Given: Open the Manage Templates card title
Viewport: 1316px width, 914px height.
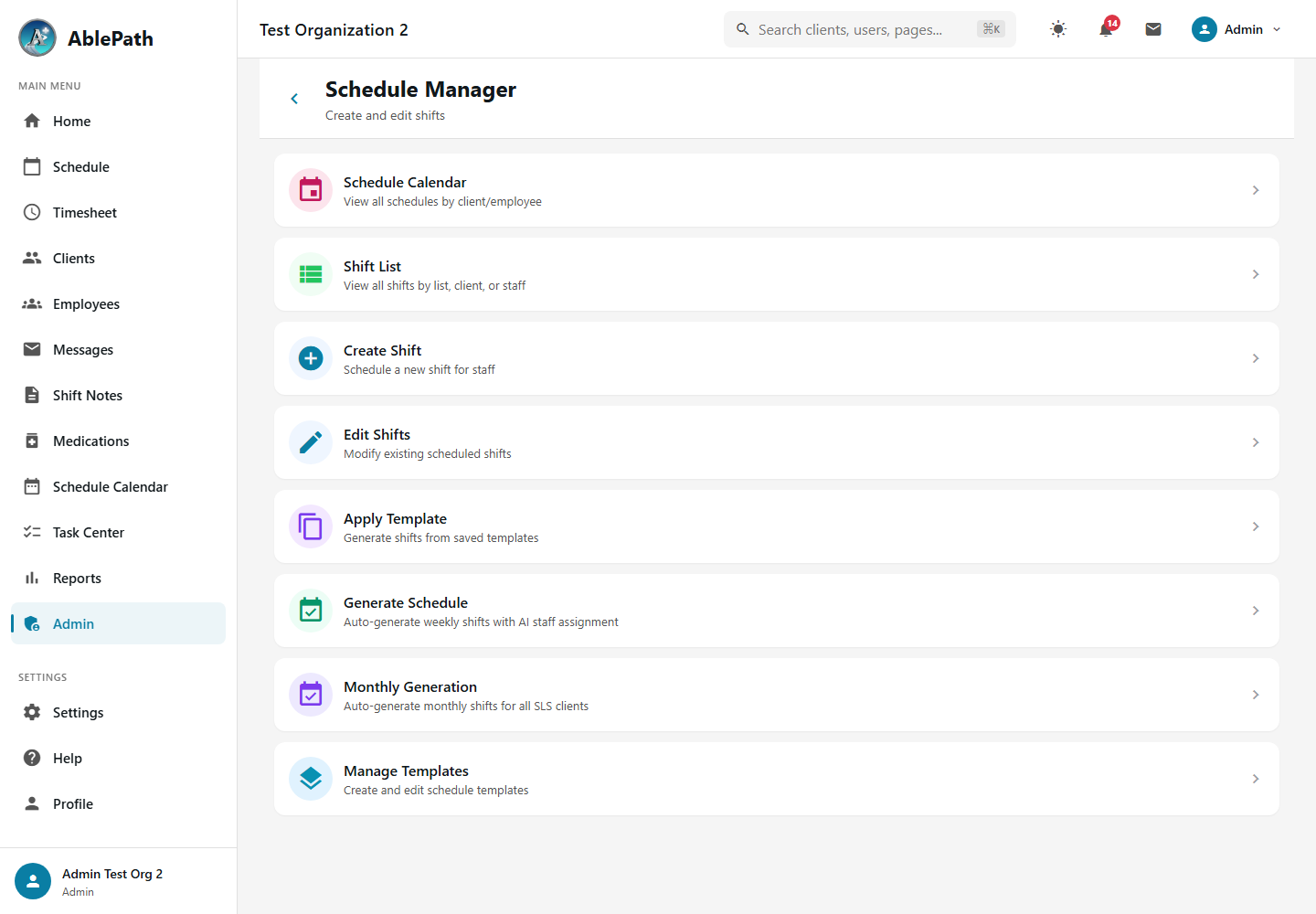Looking at the screenshot, I should click(x=406, y=771).
